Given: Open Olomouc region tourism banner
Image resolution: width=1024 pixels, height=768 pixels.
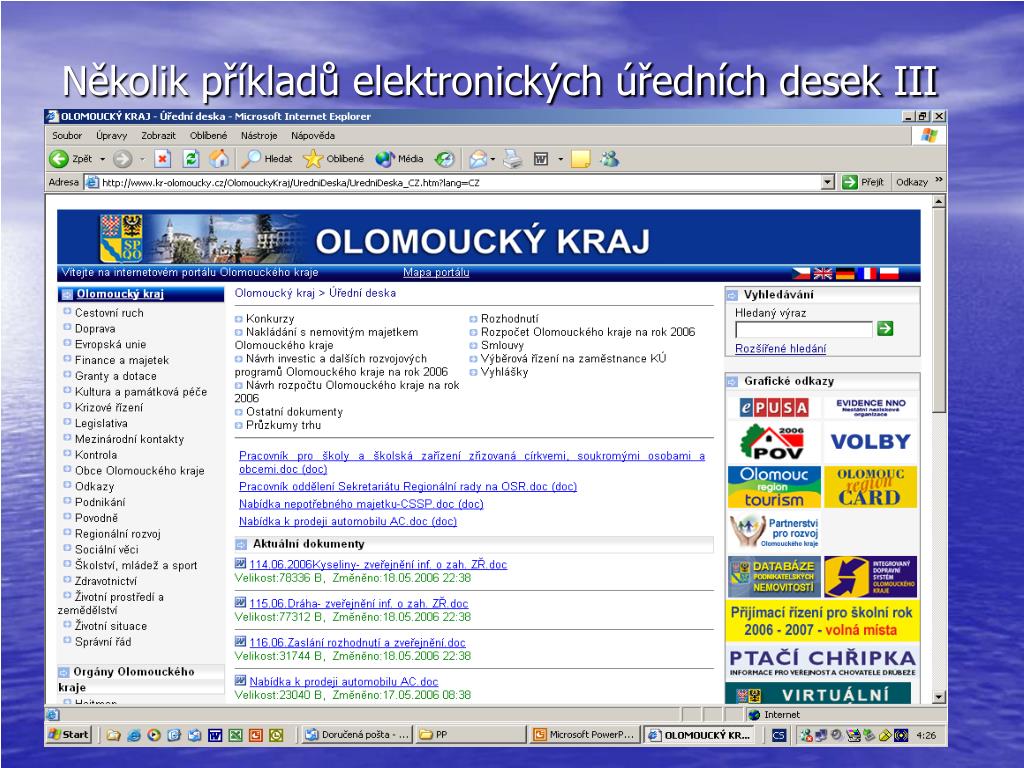Looking at the screenshot, I should [774, 487].
